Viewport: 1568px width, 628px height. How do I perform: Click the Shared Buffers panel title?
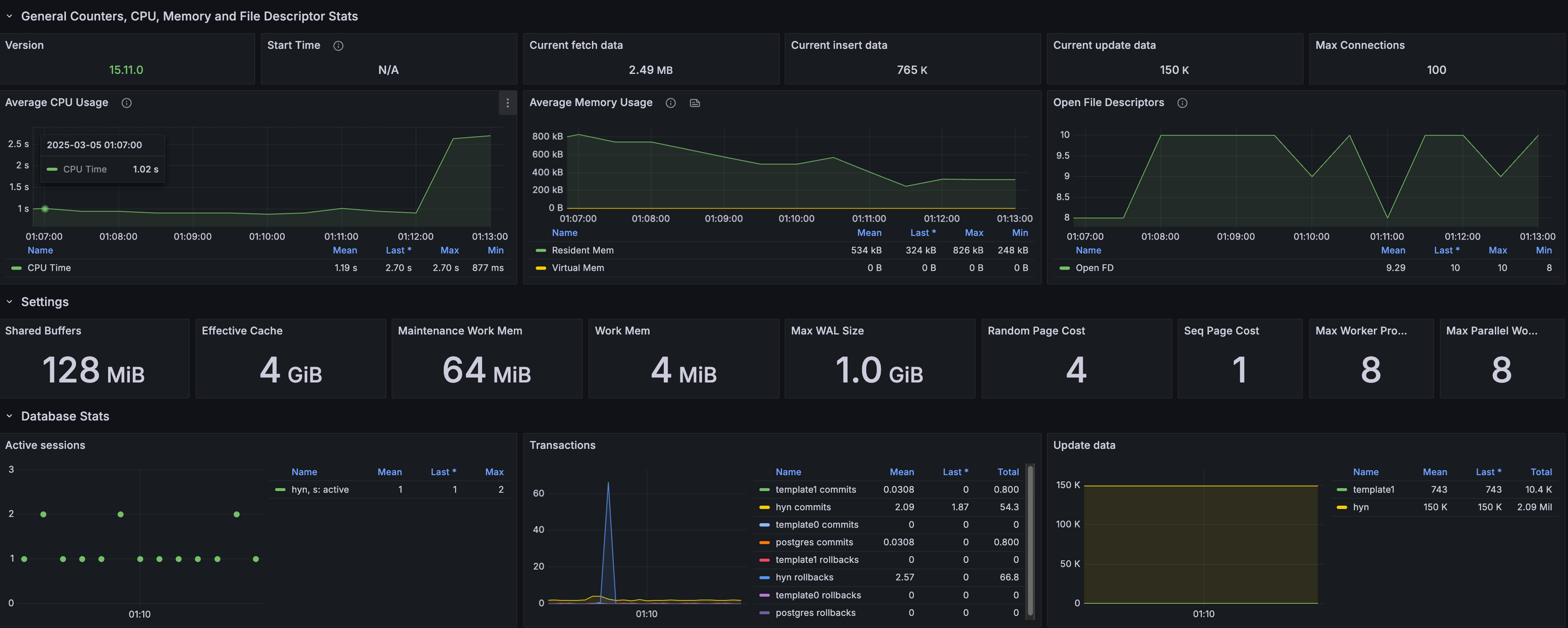(43, 331)
